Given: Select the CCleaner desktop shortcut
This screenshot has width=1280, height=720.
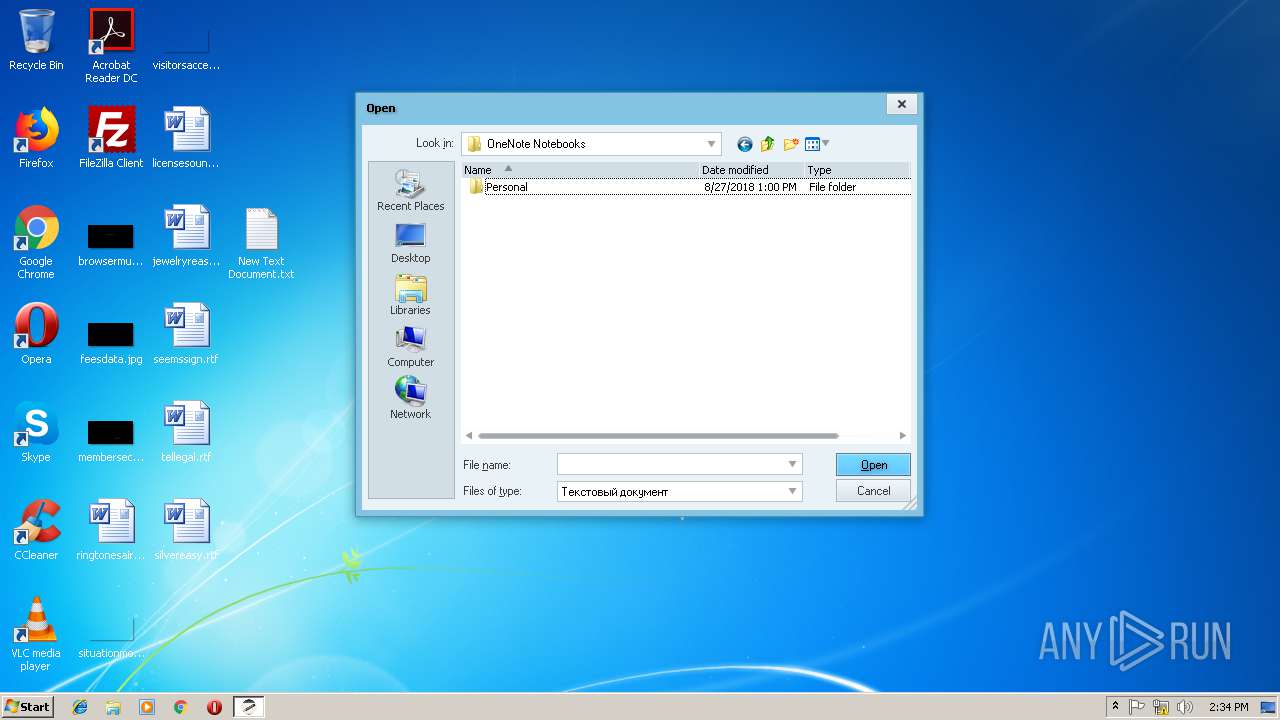Looking at the screenshot, I should pos(36,530).
